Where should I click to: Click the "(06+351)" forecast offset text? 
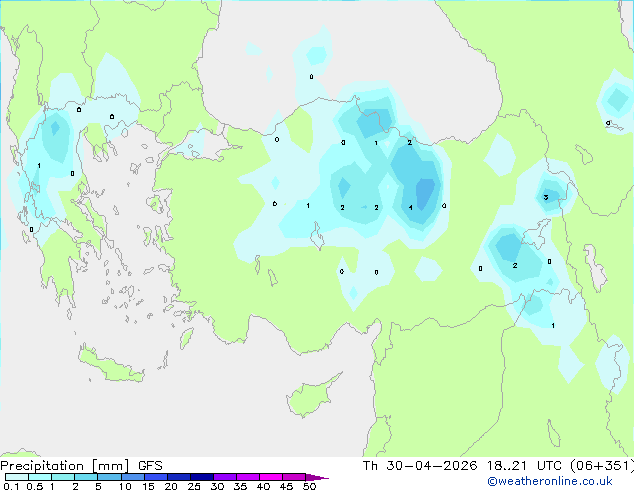tap(602, 466)
